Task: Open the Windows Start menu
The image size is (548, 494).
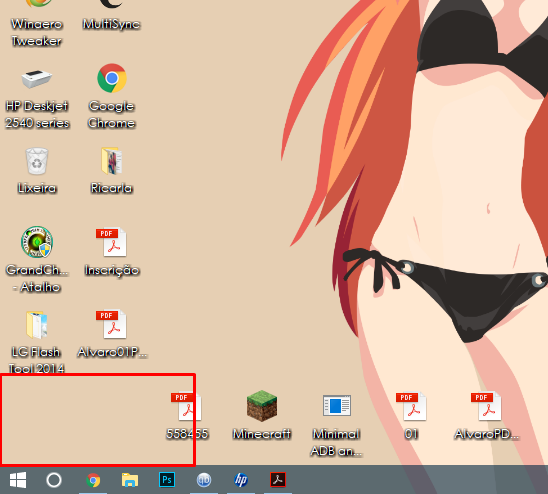Action: coord(18,480)
